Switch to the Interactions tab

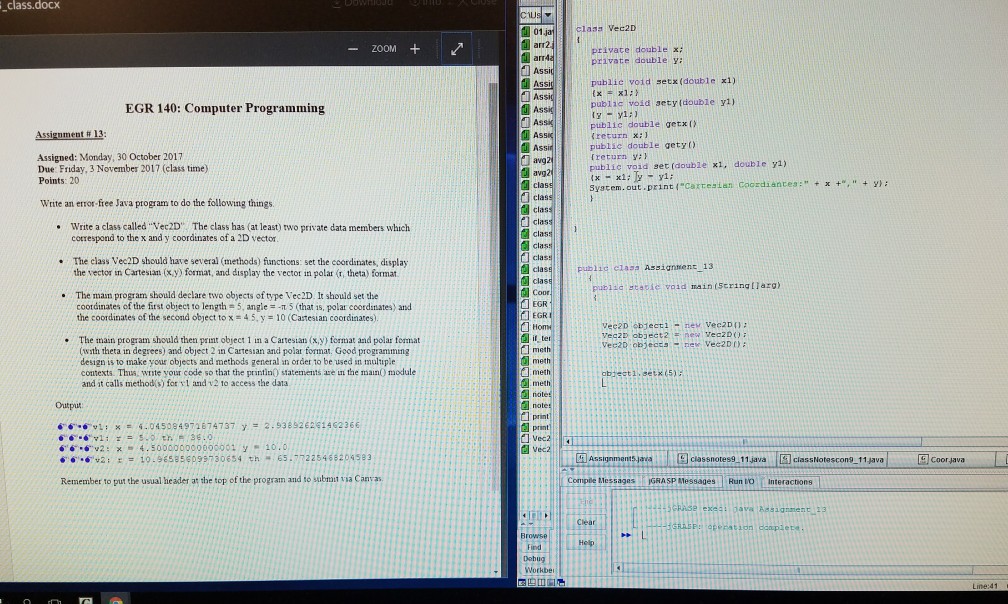(789, 482)
